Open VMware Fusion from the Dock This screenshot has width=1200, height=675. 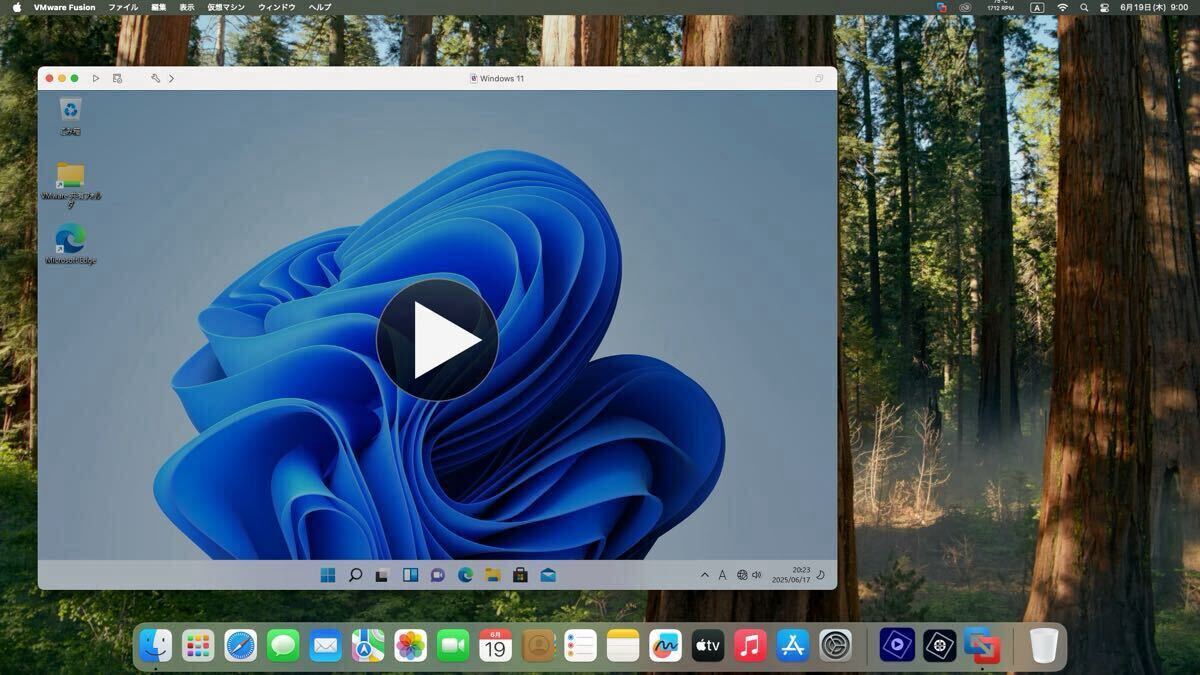point(982,646)
